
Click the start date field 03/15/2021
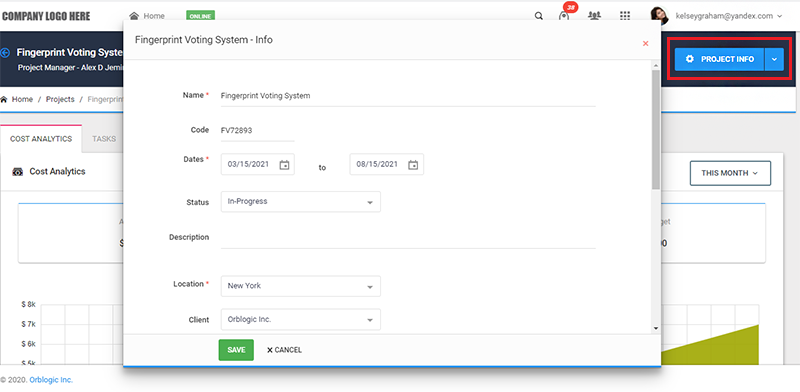tap(258, 164)
